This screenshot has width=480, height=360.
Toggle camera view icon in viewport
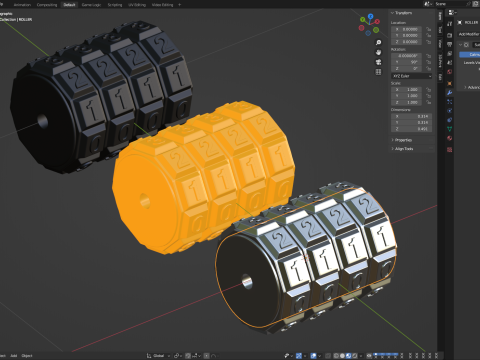378,62
